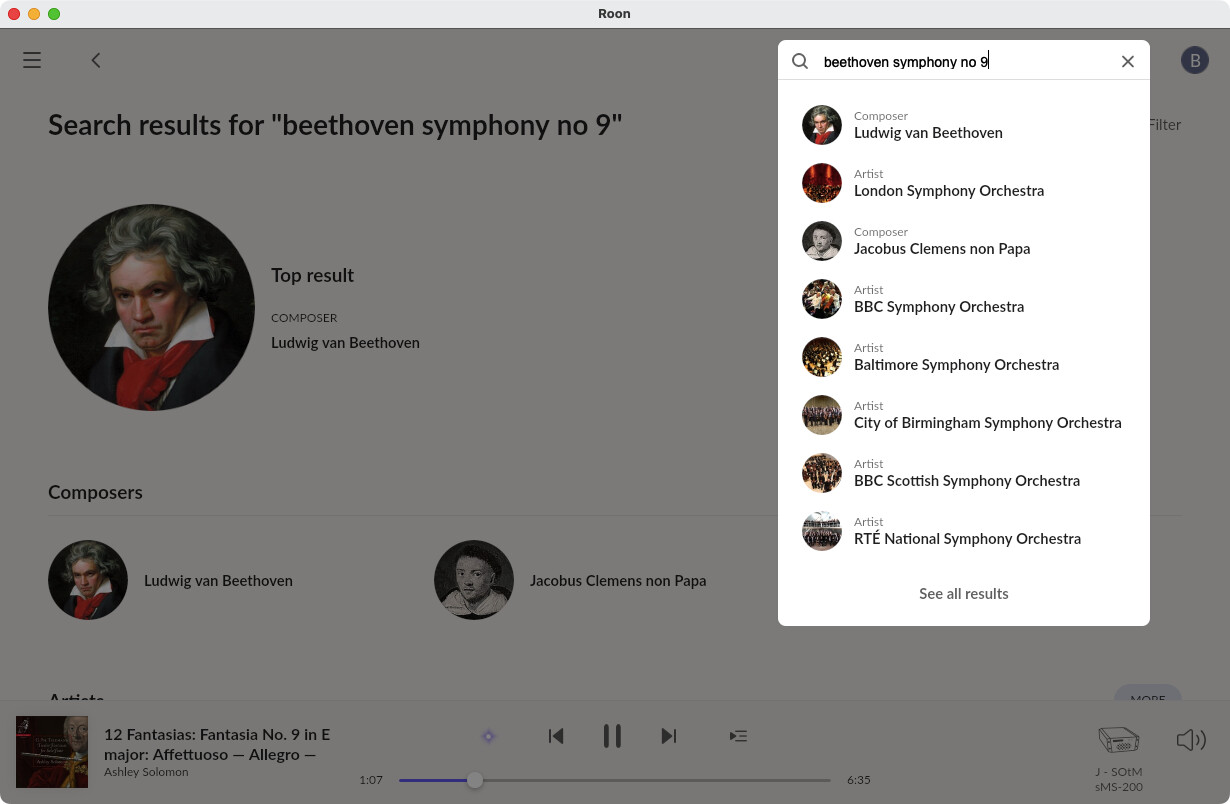The image size is (1230, 804).
Task: Open the Roon Radio sparkle icon
Action: click(x=488, y=736)
